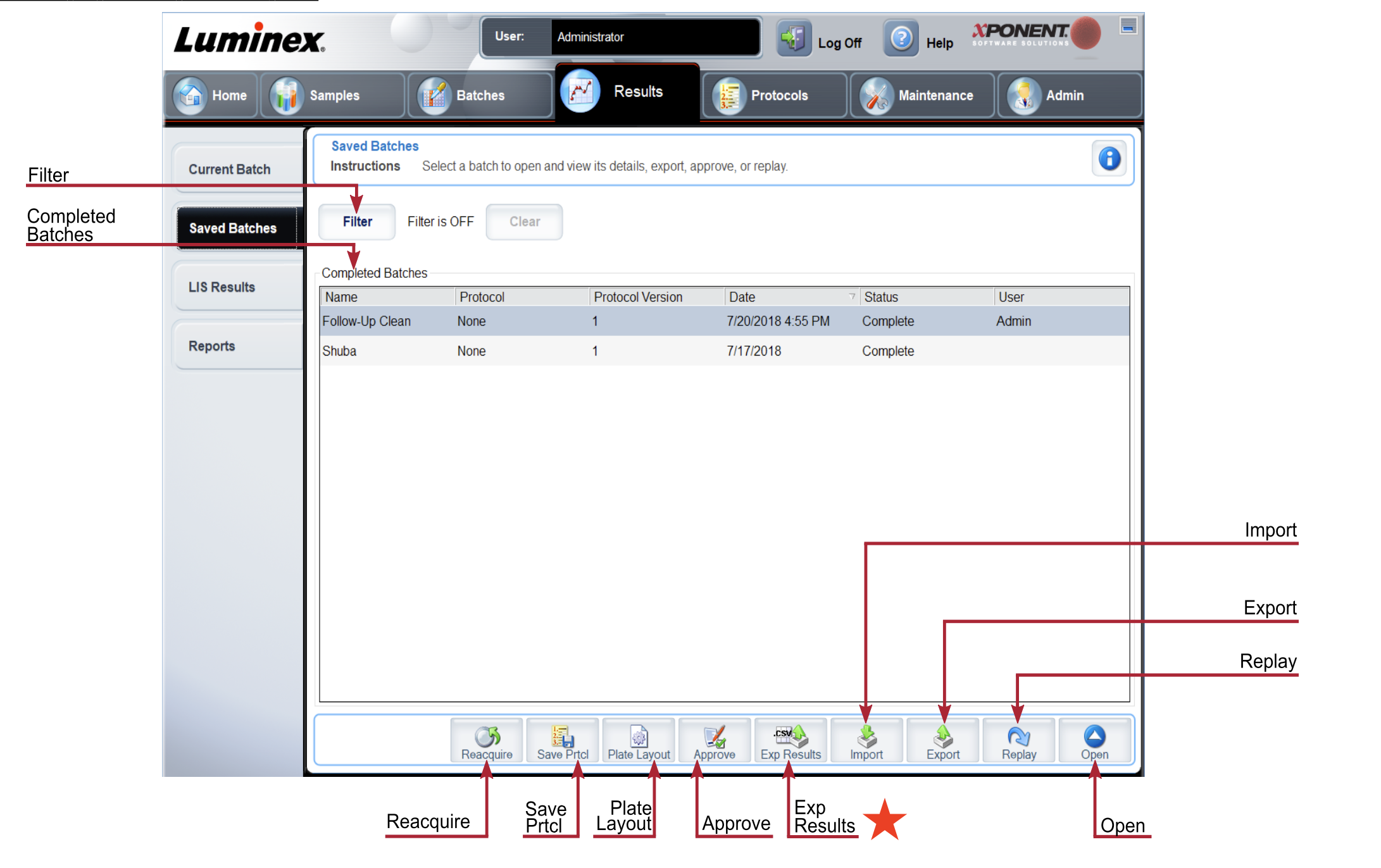Viewport: 1381px width, 868px height.
Task: Click the blue information icon
Action: click(x=1109, y=159)
